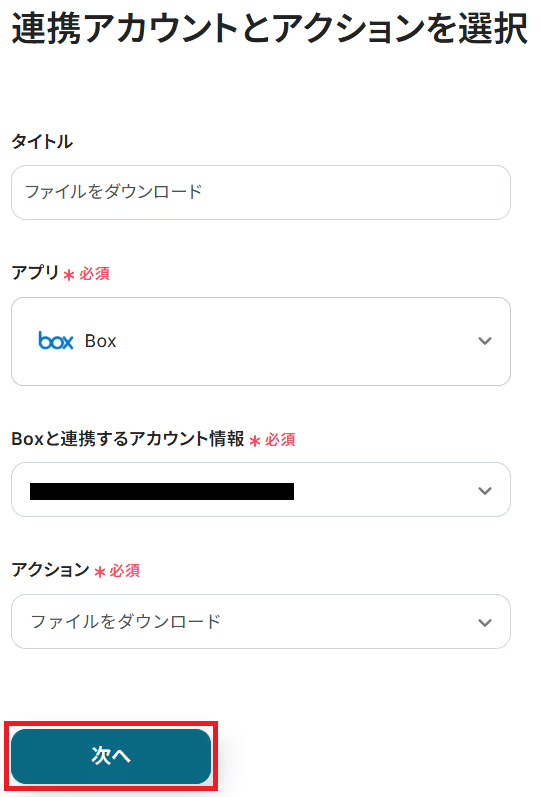
Task: Click the 必須 marker beside account info label
Action: (280, 440)
